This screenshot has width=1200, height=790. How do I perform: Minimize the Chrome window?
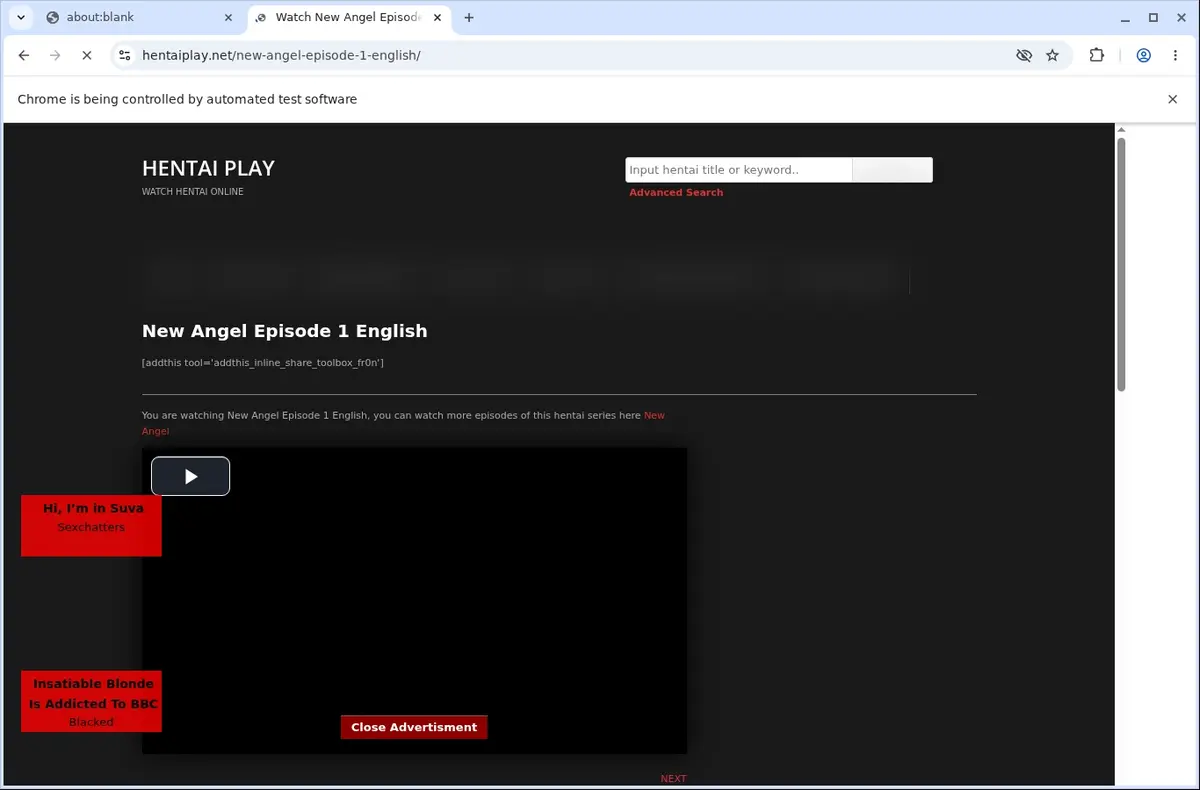tap(1125, 17)
